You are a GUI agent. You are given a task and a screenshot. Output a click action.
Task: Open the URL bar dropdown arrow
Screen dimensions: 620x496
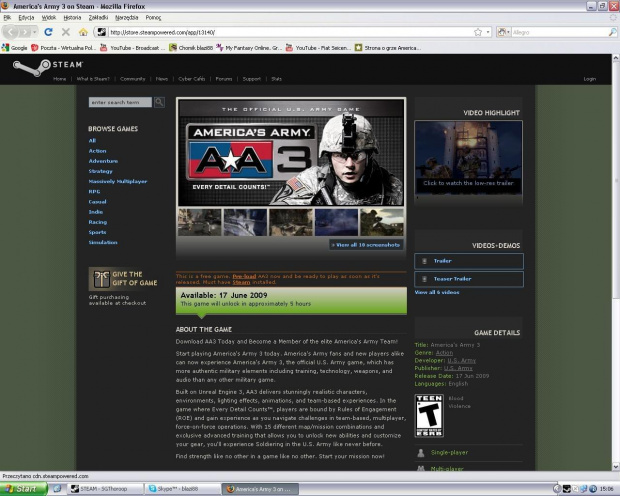(x=488, y=32)
